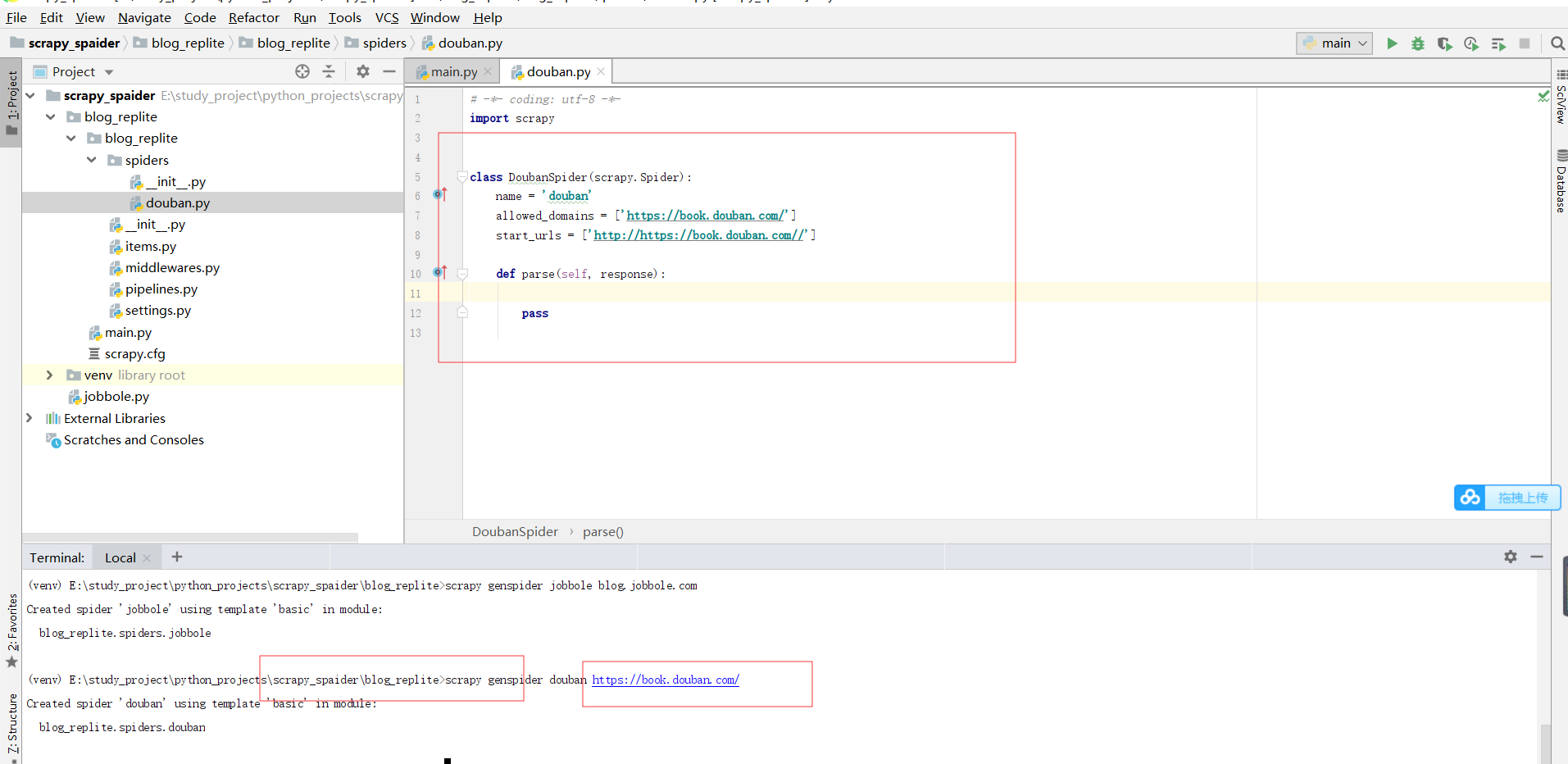Open the File menu
Image resolution: width=1568 pixels, height=764 pixels.
click(x=16, y=17)
